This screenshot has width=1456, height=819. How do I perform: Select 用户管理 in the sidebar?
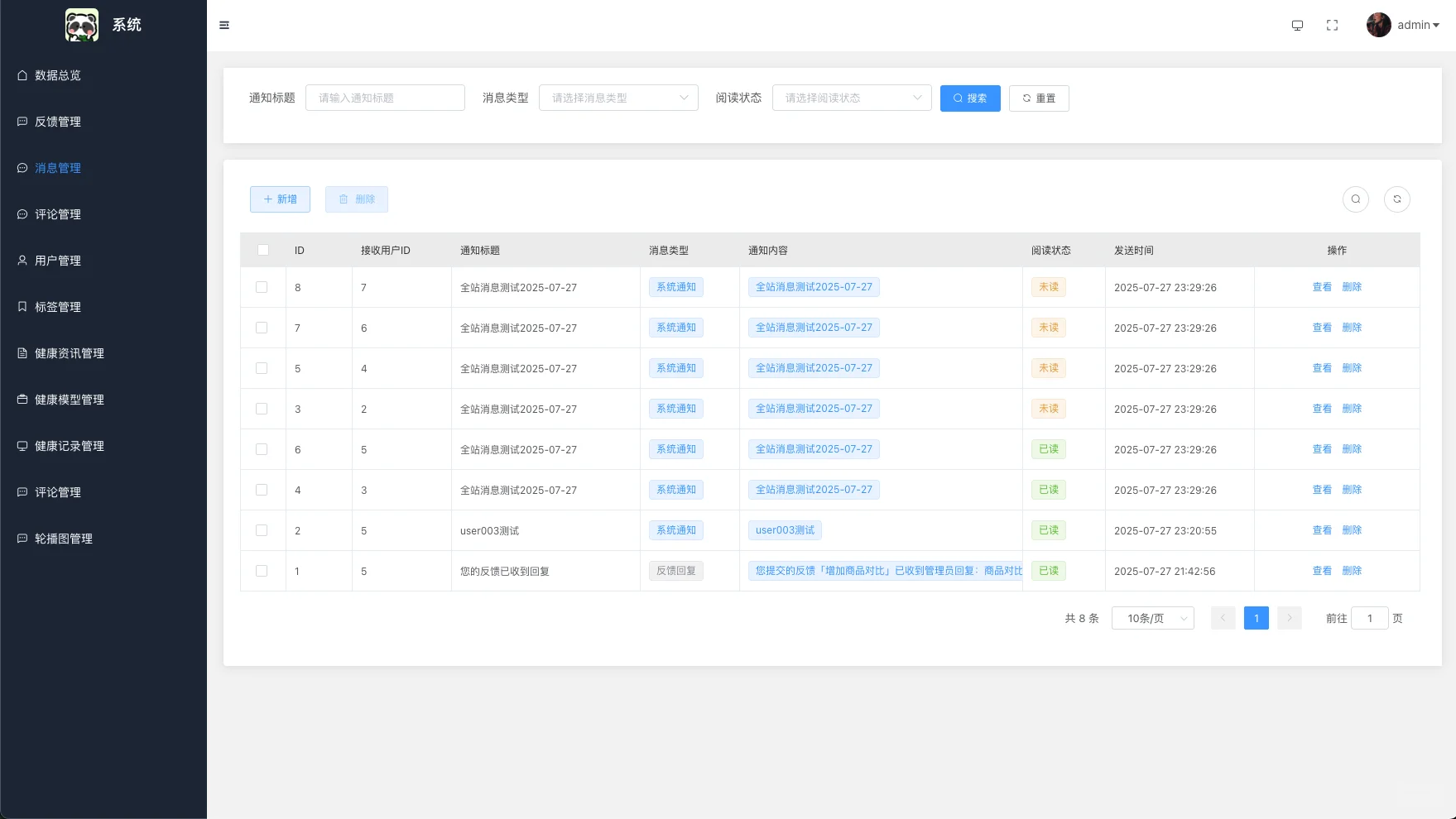56,260
